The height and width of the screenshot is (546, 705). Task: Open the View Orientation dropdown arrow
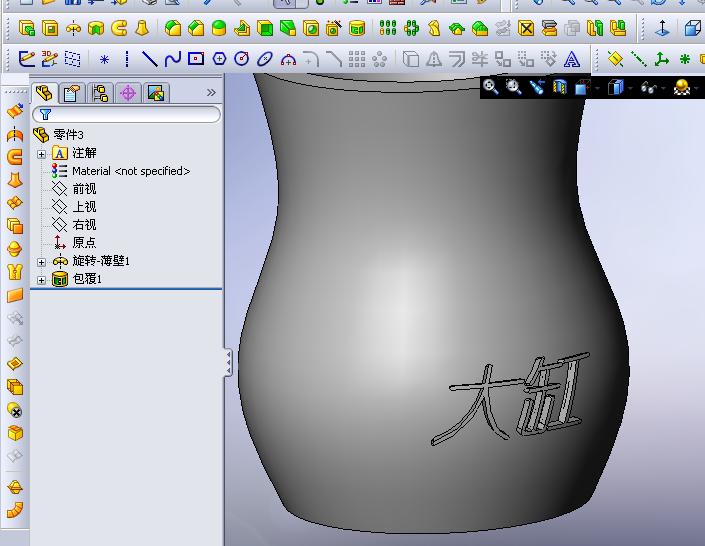tap(598, 88)
